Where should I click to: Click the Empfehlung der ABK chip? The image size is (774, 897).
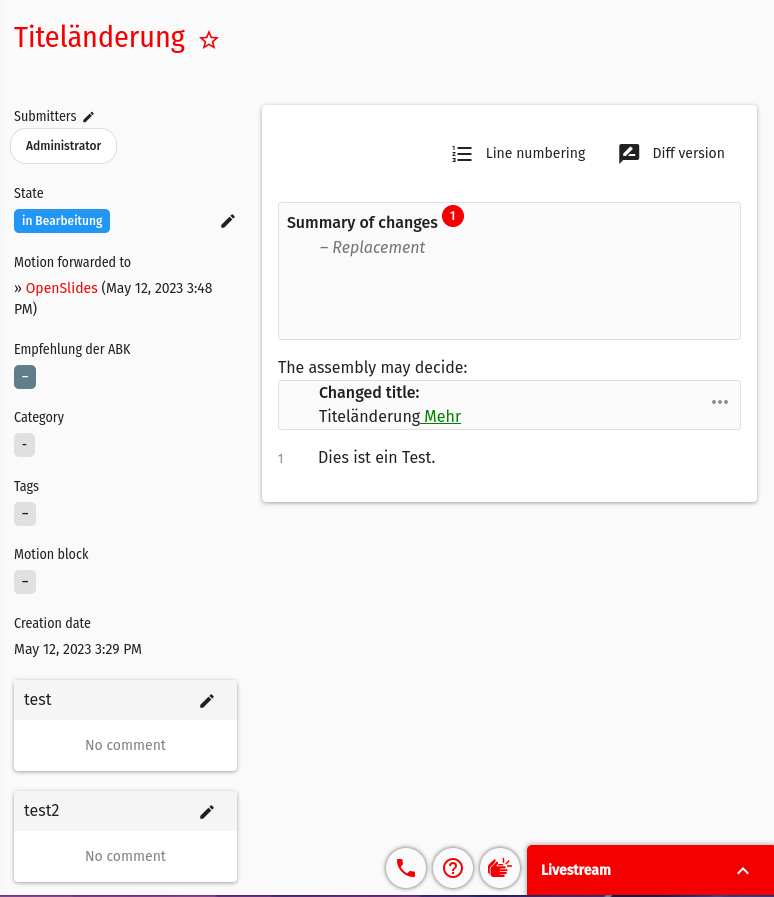click(x=24, y=377)
